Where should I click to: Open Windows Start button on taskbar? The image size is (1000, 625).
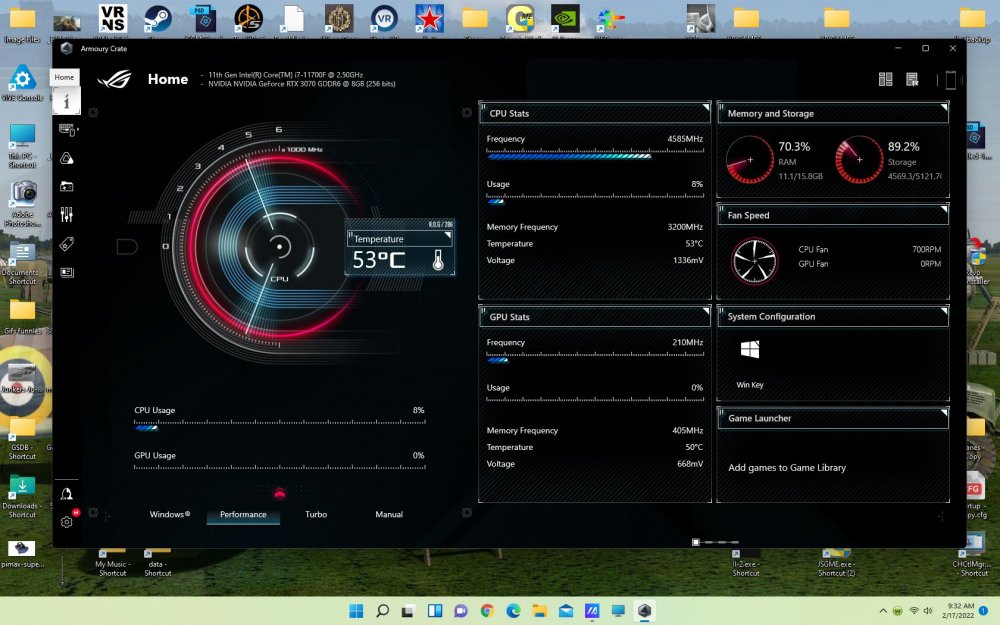click(x=356, y=611)
